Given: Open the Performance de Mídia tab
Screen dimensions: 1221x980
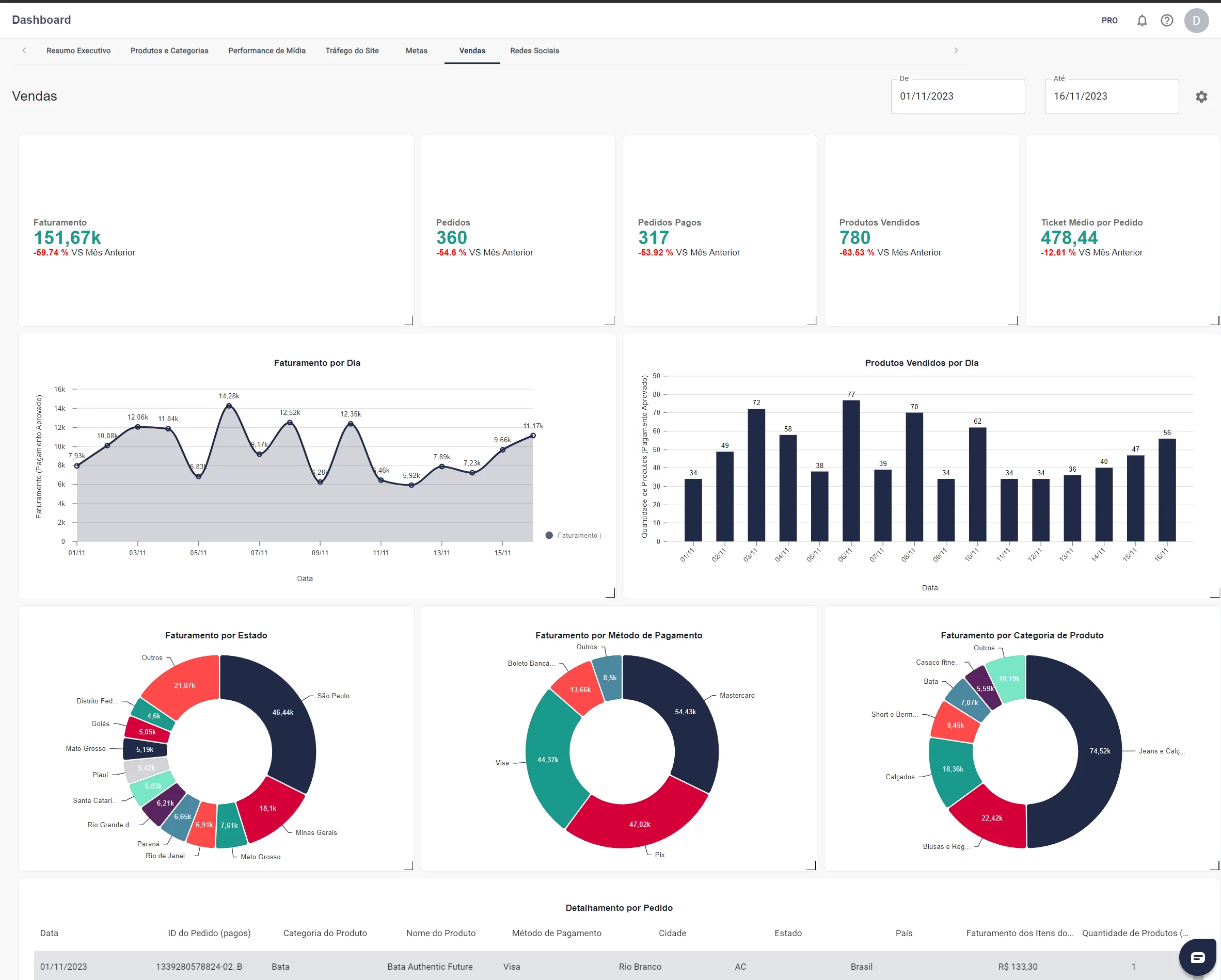Looking at the screenshot, I should pyautogui.click(x=267, y=51).
